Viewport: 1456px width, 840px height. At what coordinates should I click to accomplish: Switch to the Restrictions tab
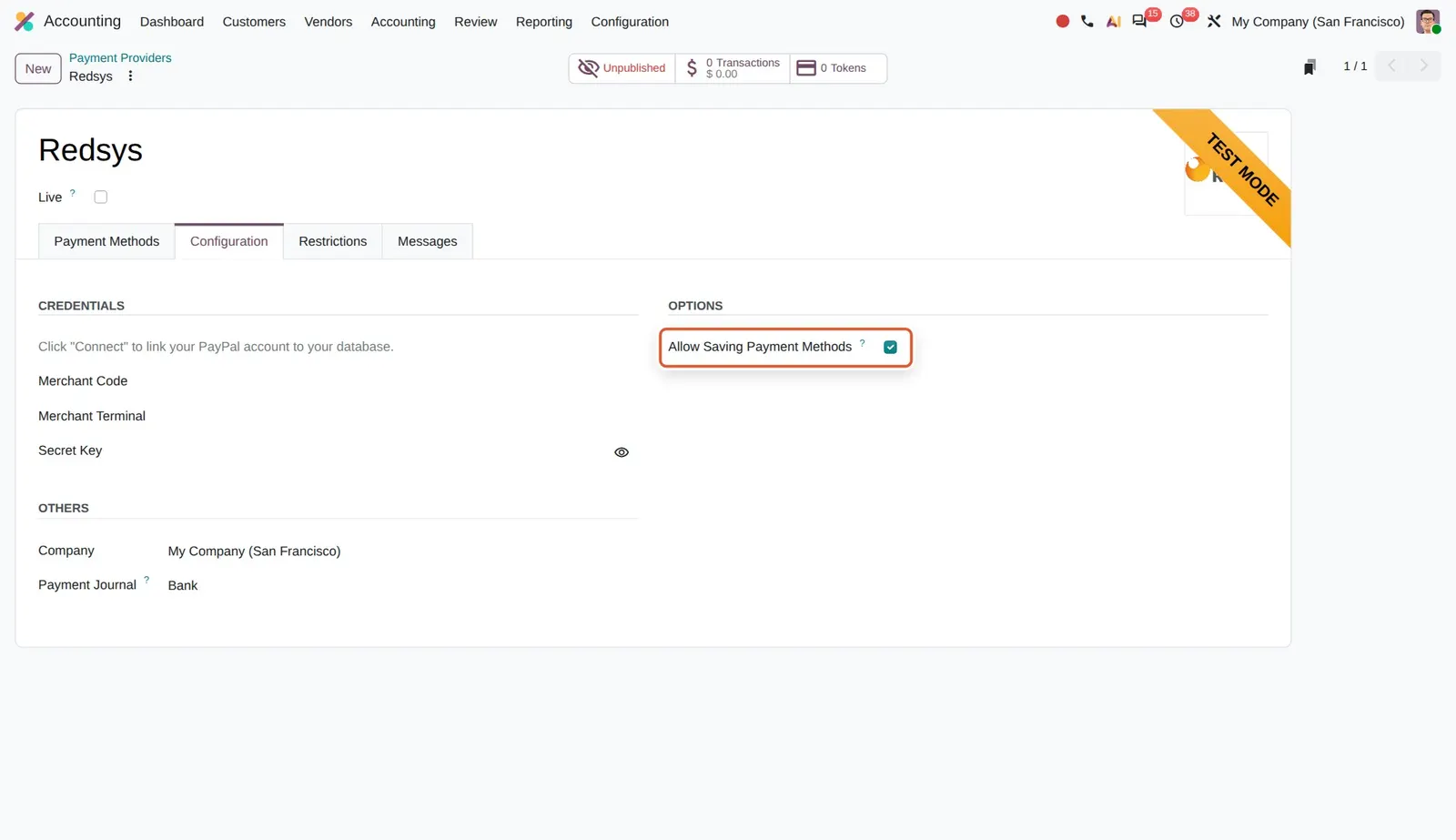(x=333, y=241)
